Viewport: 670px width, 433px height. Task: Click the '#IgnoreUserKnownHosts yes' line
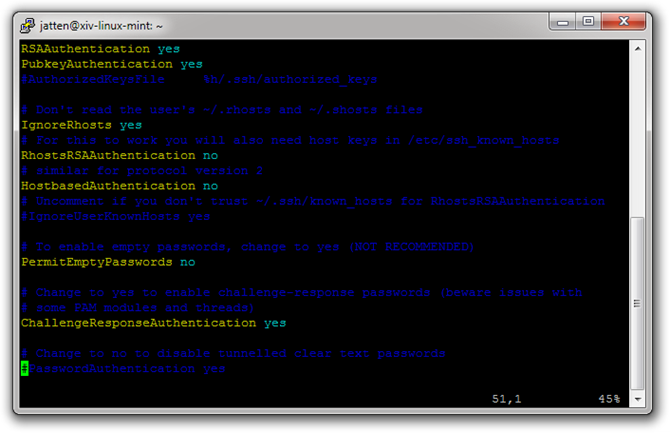(x=116, y=216)
